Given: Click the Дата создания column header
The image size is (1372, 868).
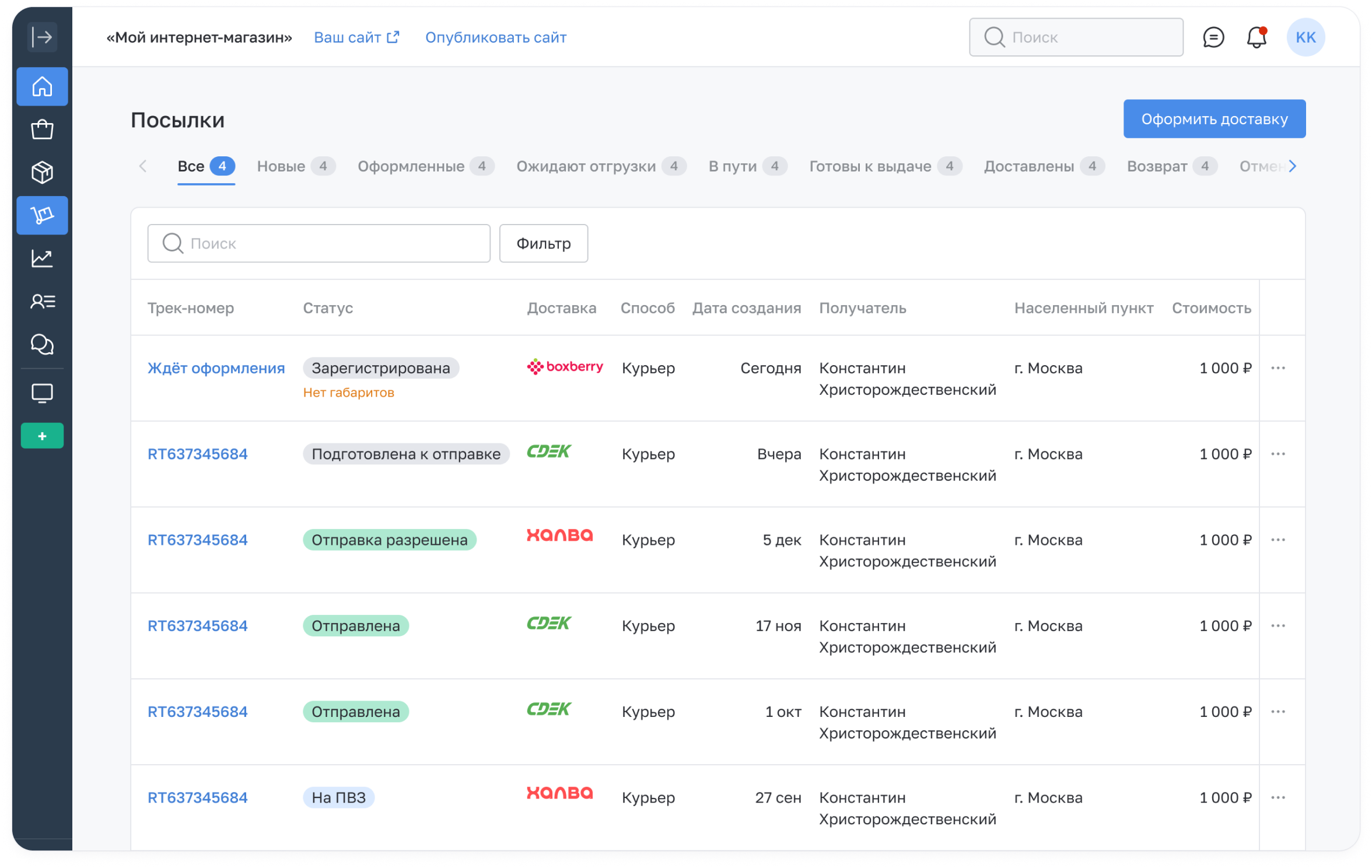Looking at the screenshot, I should pyautogui.click(x=747, y=308).
